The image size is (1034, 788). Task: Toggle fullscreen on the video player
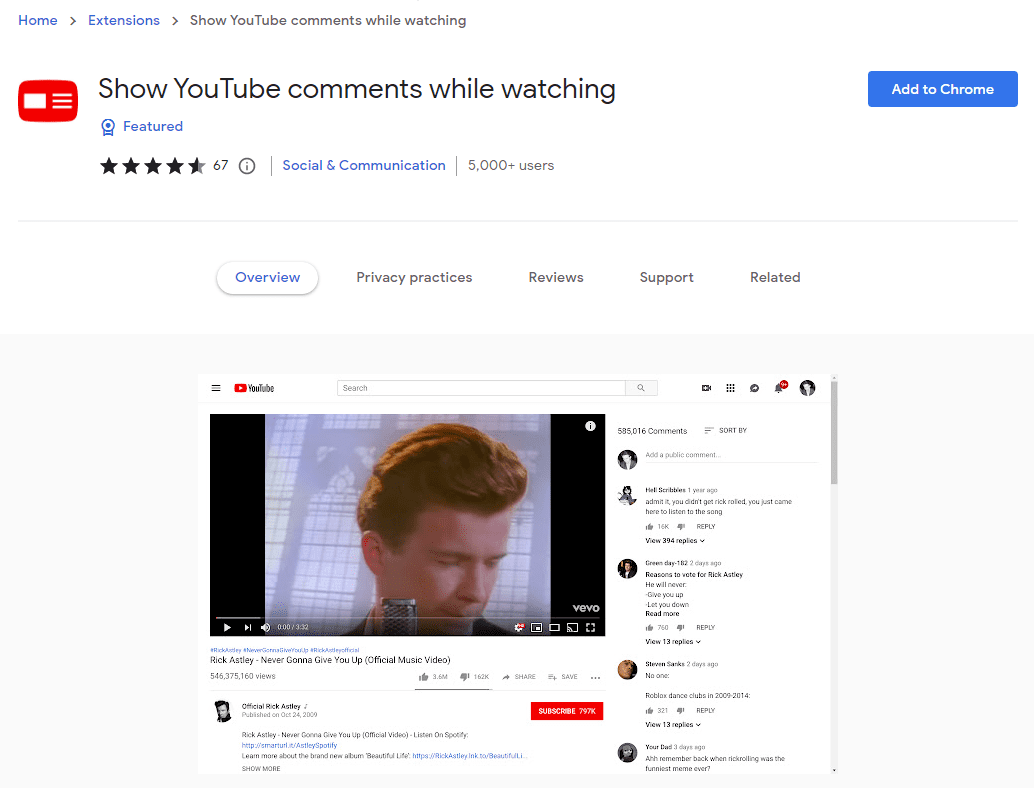(590, 627)
